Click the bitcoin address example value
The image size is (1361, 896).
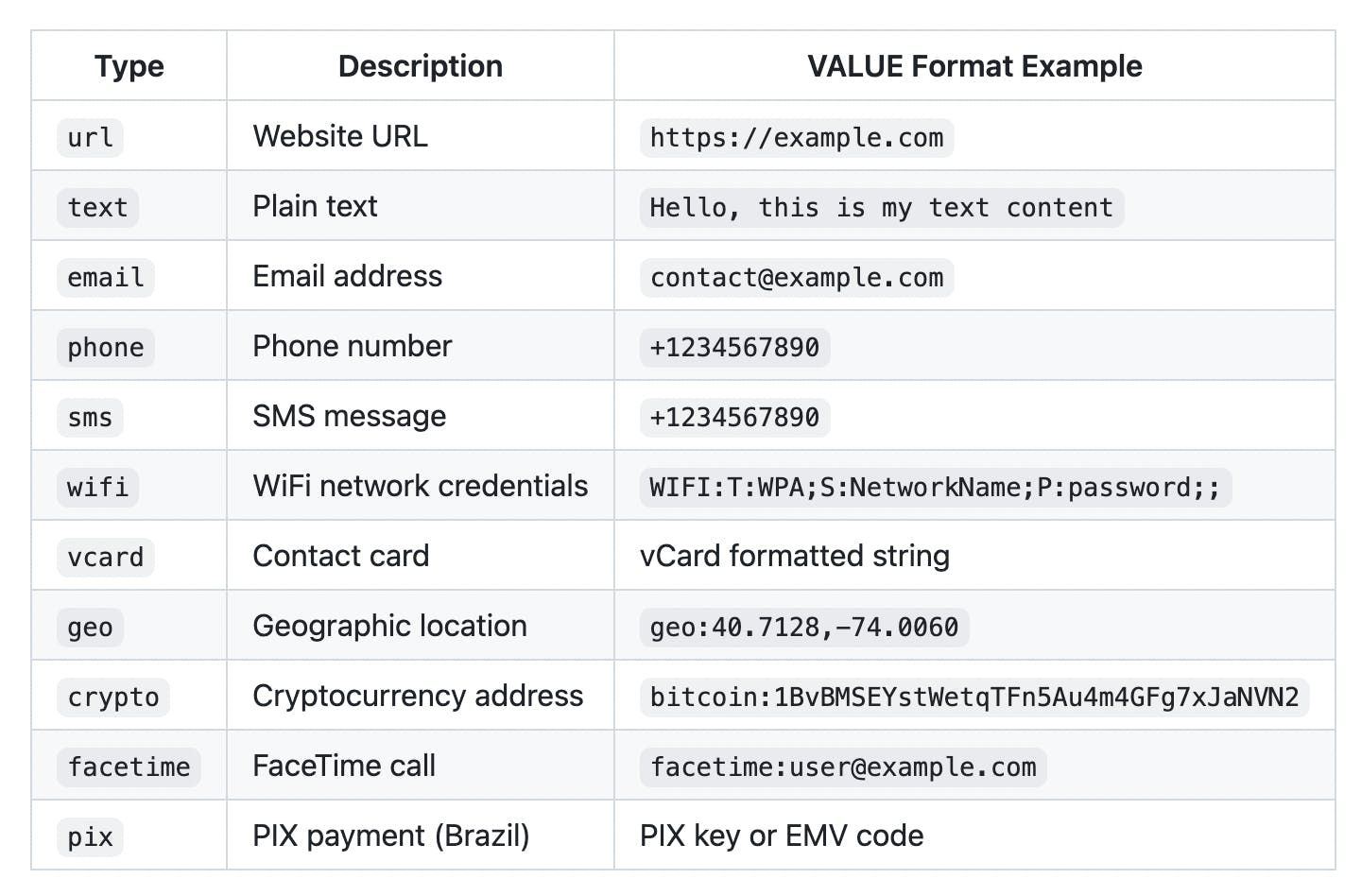974,697
